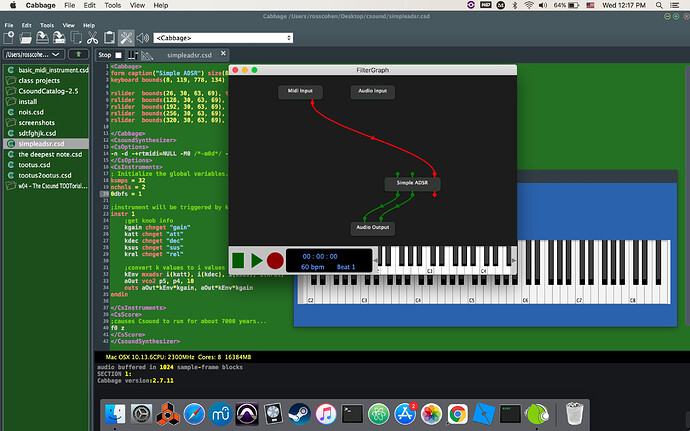Image resolution: width=690 pixels, height=431 pixels.
Task: Open the screenshots folder
Action: click(46, 123)
